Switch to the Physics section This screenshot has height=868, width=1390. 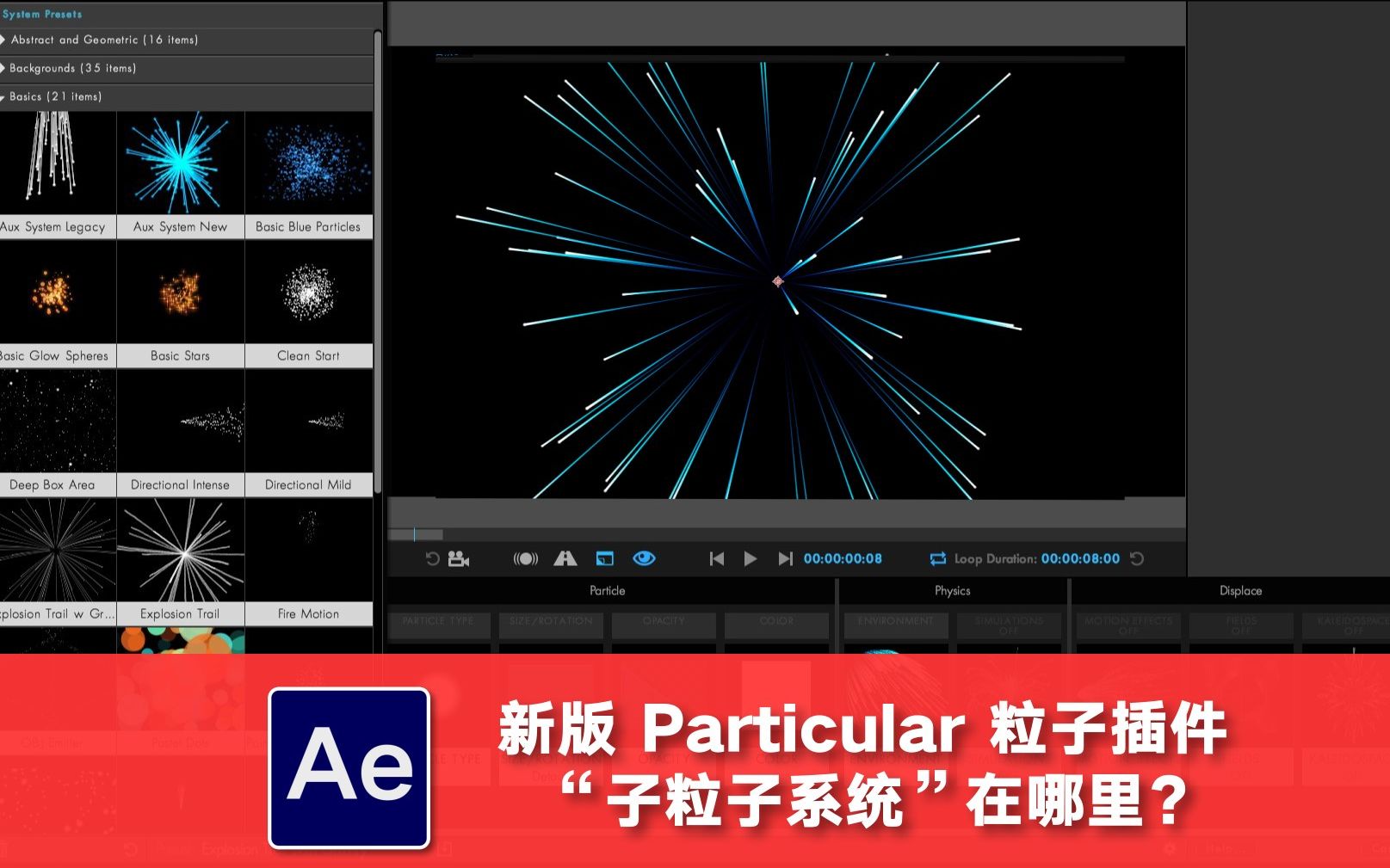950,590
